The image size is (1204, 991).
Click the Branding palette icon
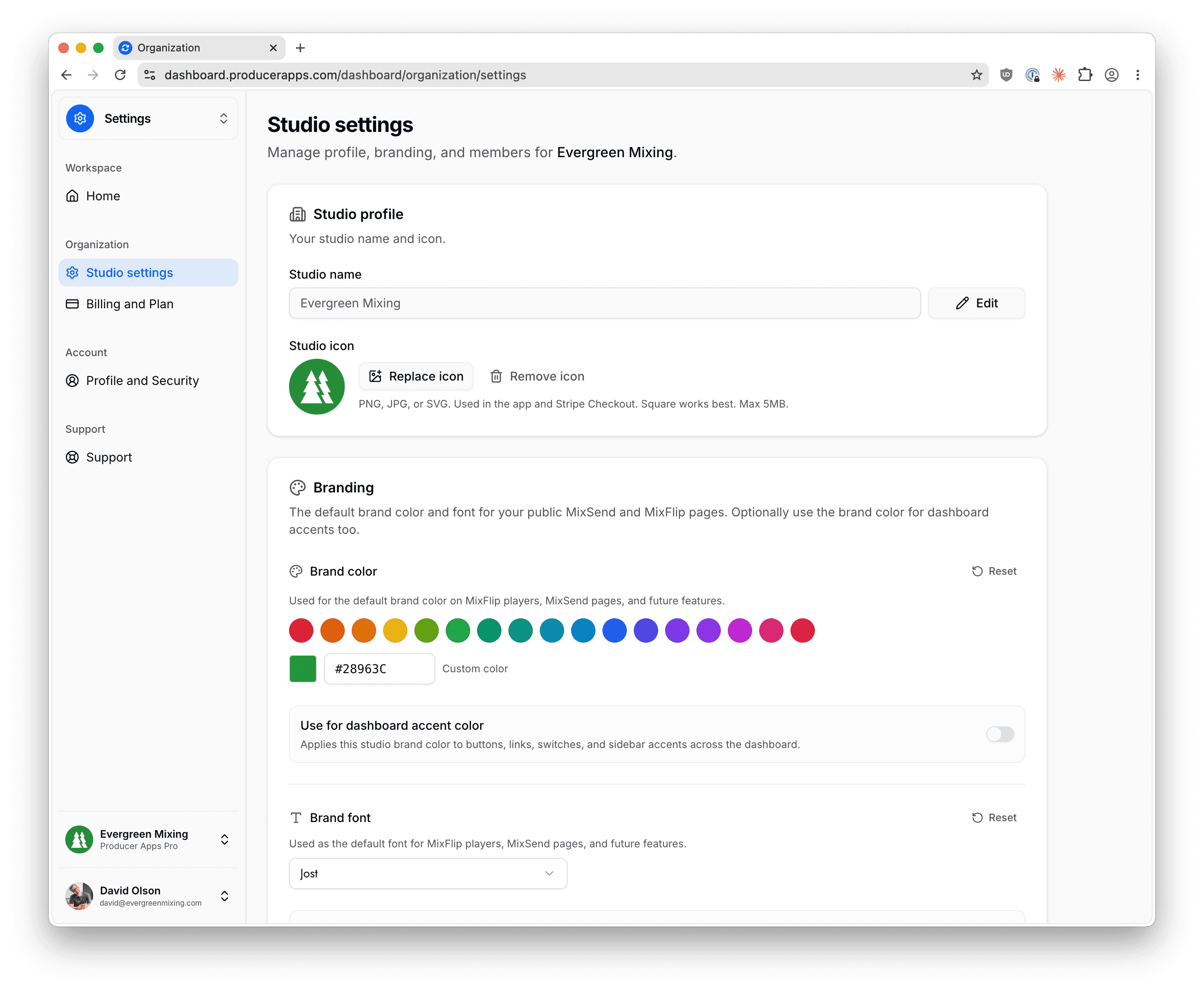click(297, 488)
